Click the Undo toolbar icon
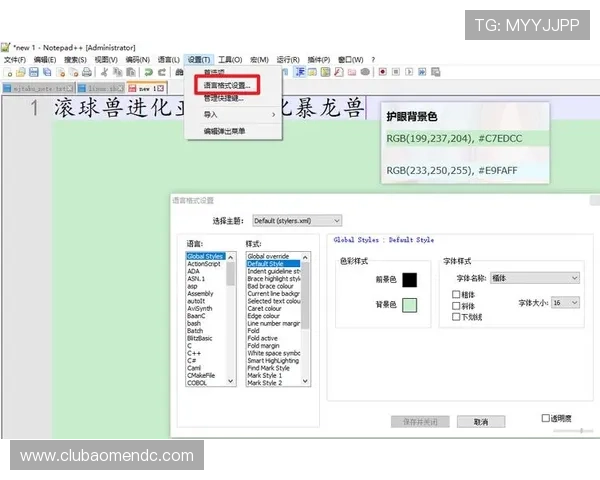The height and width of the screenshot is (480, 600). coord(147,72)
